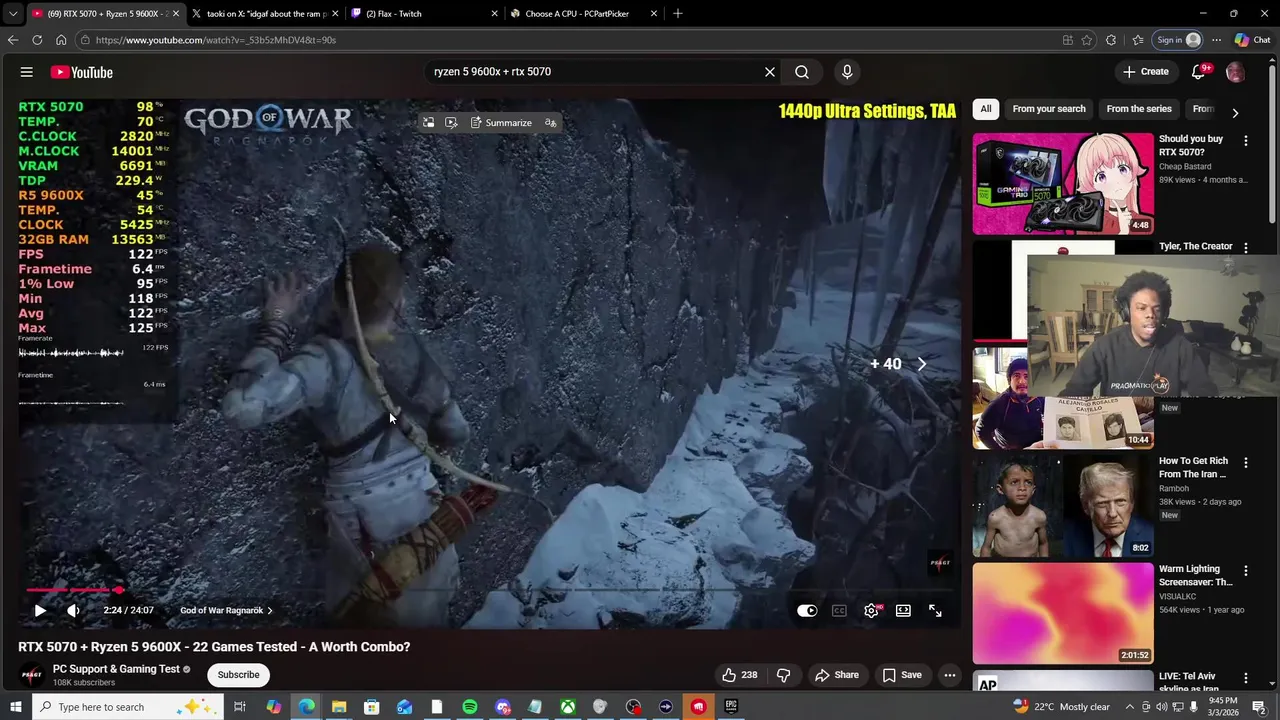The image size is (1280, 720).
Task: Like the video with thumbs up
Action: [739, 675]
